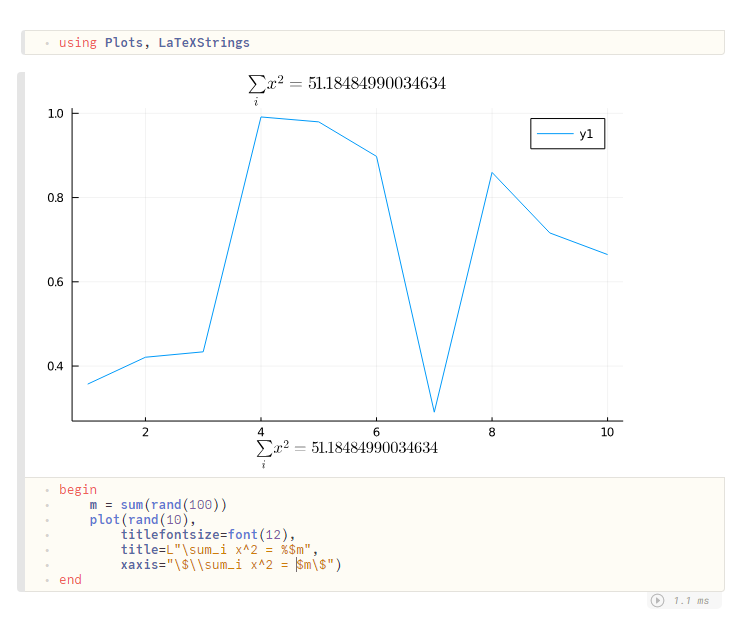Click the grey shoulder bar of plot cell
Viewport: 744px width, 635px height.
click(21, 332)
